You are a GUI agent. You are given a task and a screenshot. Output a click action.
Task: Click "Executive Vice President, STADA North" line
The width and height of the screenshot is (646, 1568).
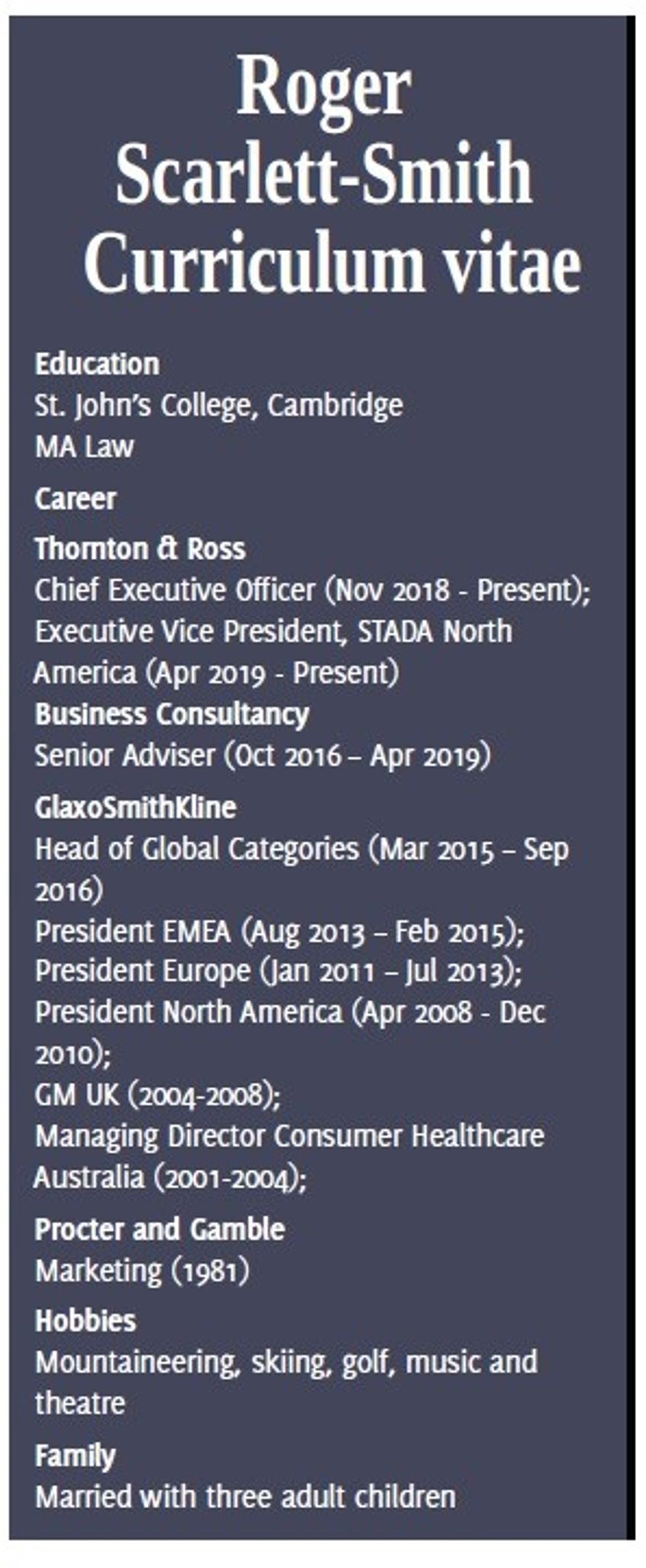coord(273,631)
